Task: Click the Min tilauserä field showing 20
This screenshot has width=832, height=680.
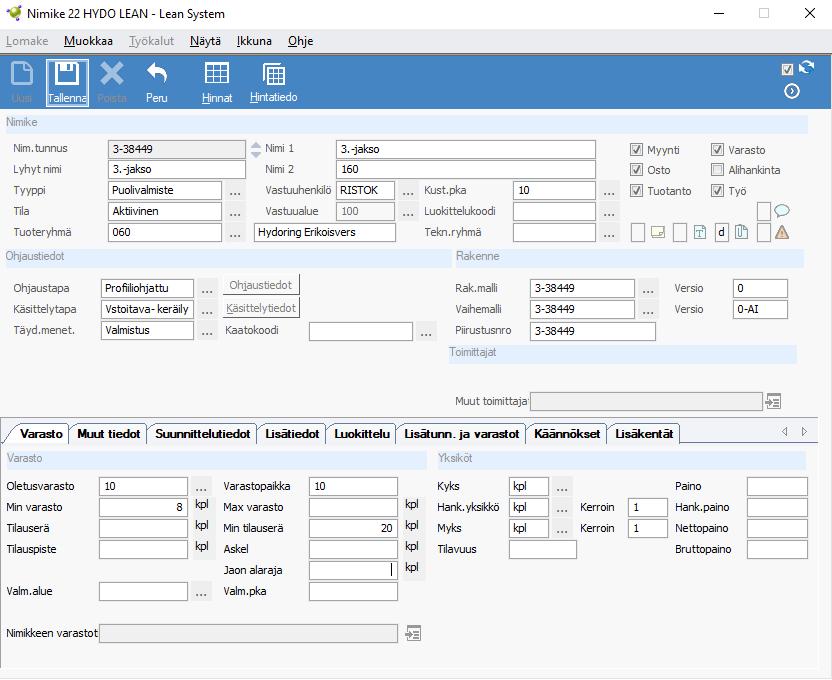Action: [353, 528]
